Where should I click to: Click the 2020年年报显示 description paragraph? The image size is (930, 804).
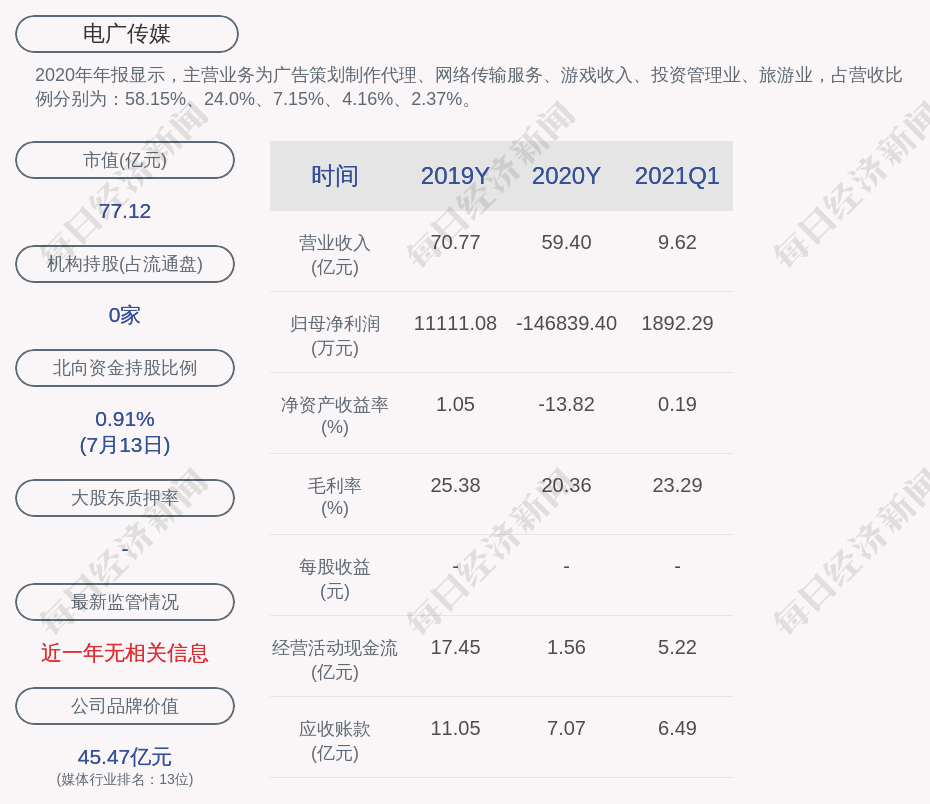click(469, 87)
